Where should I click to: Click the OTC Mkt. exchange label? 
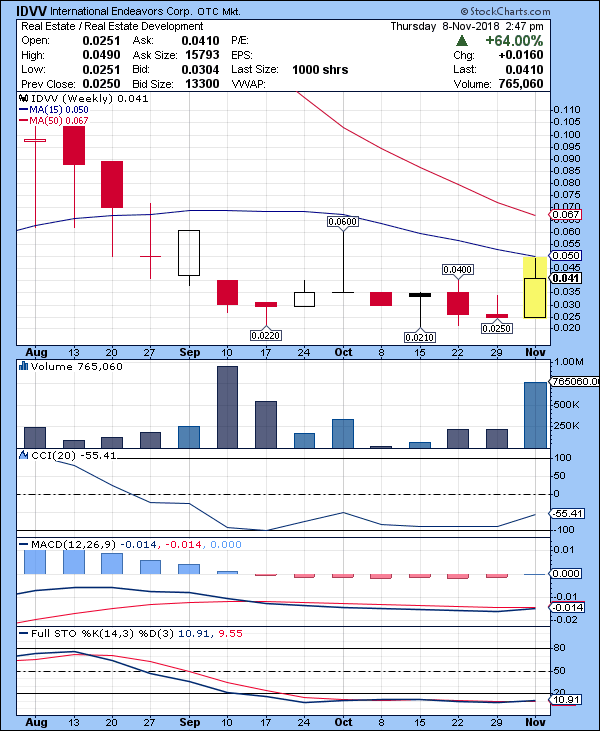click(x=219, y=12)
